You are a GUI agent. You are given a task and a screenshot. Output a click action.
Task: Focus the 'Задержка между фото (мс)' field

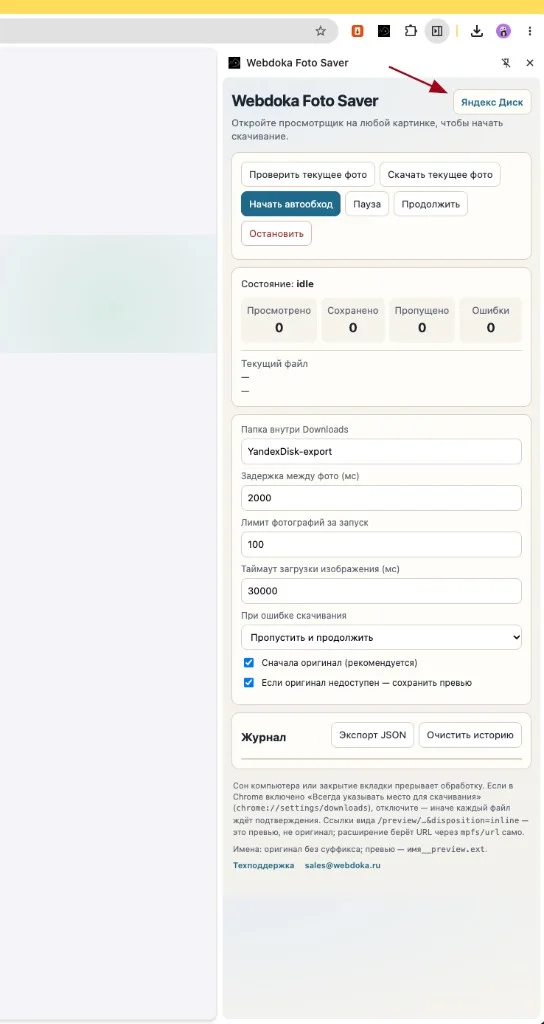[x=381, y=498]
